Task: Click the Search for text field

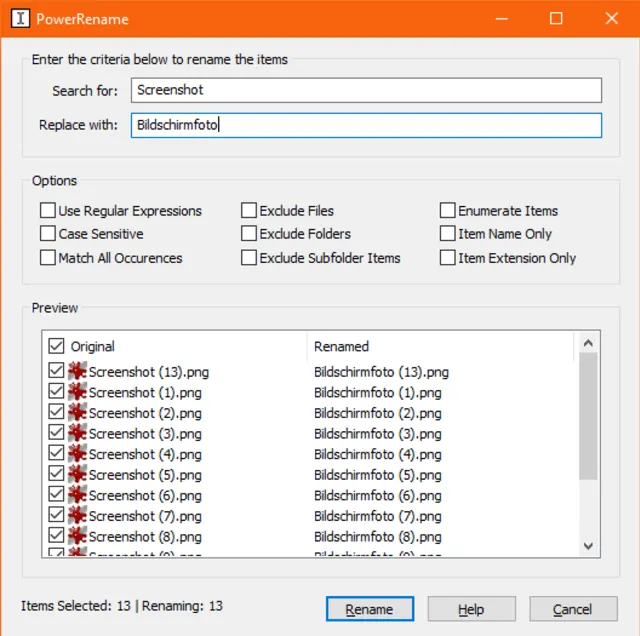Action: pyautogui.click(x=366, y=90)
